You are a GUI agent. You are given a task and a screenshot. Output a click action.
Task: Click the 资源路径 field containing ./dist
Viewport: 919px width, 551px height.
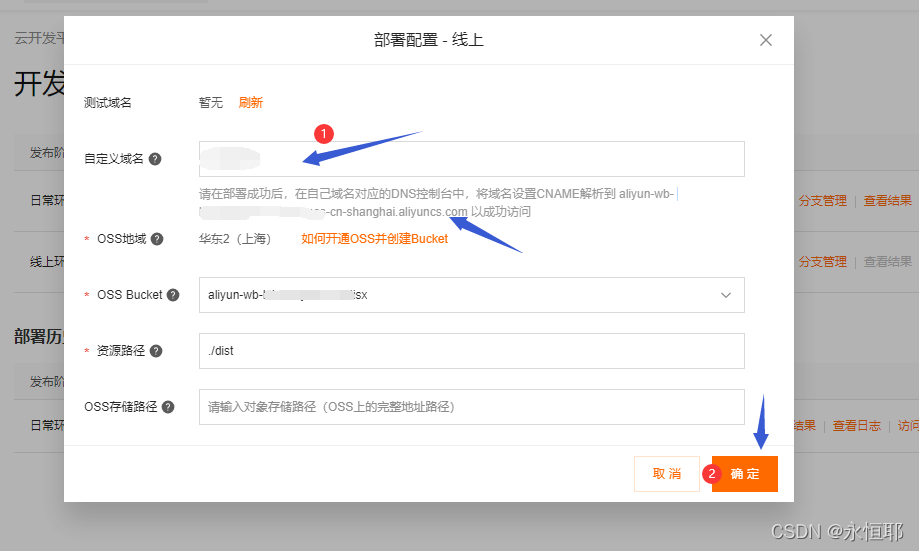pos(472,351)
